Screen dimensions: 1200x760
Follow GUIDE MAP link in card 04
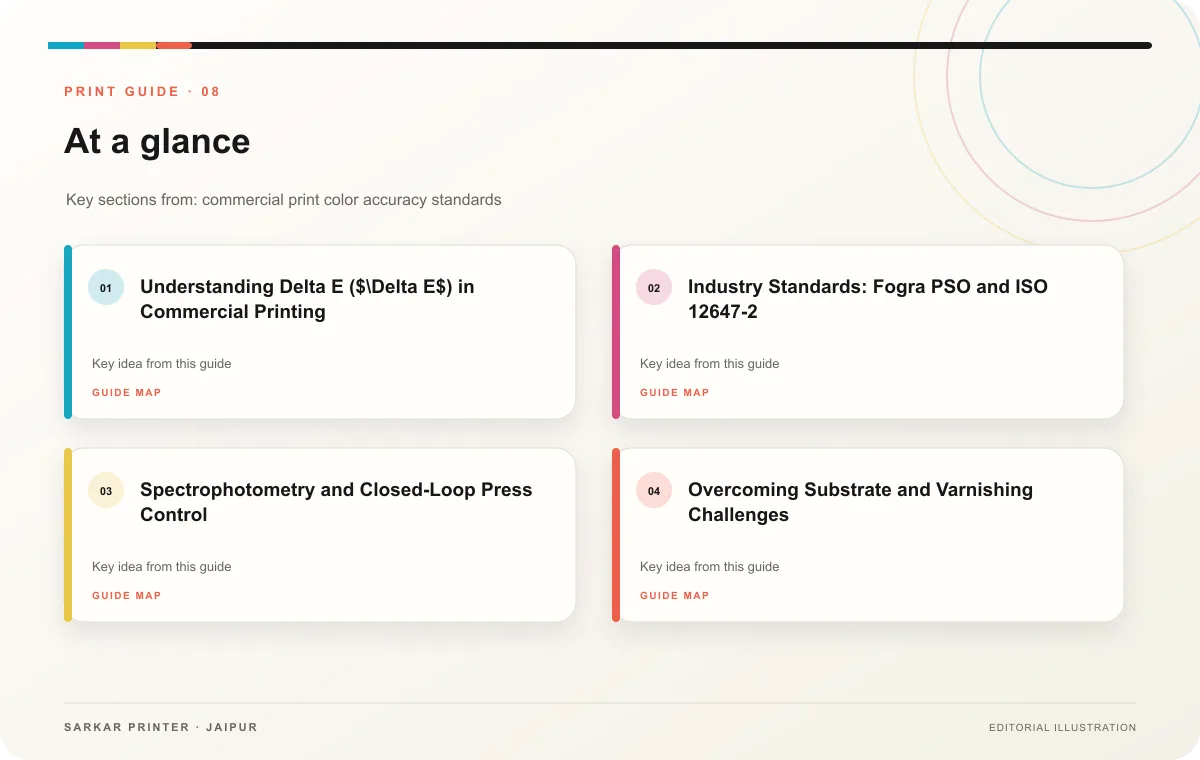(675, 596)
